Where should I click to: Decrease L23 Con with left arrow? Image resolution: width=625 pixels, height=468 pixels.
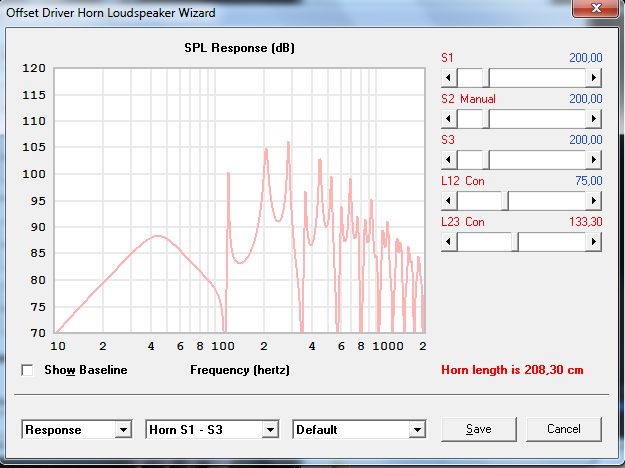point(449,242)
